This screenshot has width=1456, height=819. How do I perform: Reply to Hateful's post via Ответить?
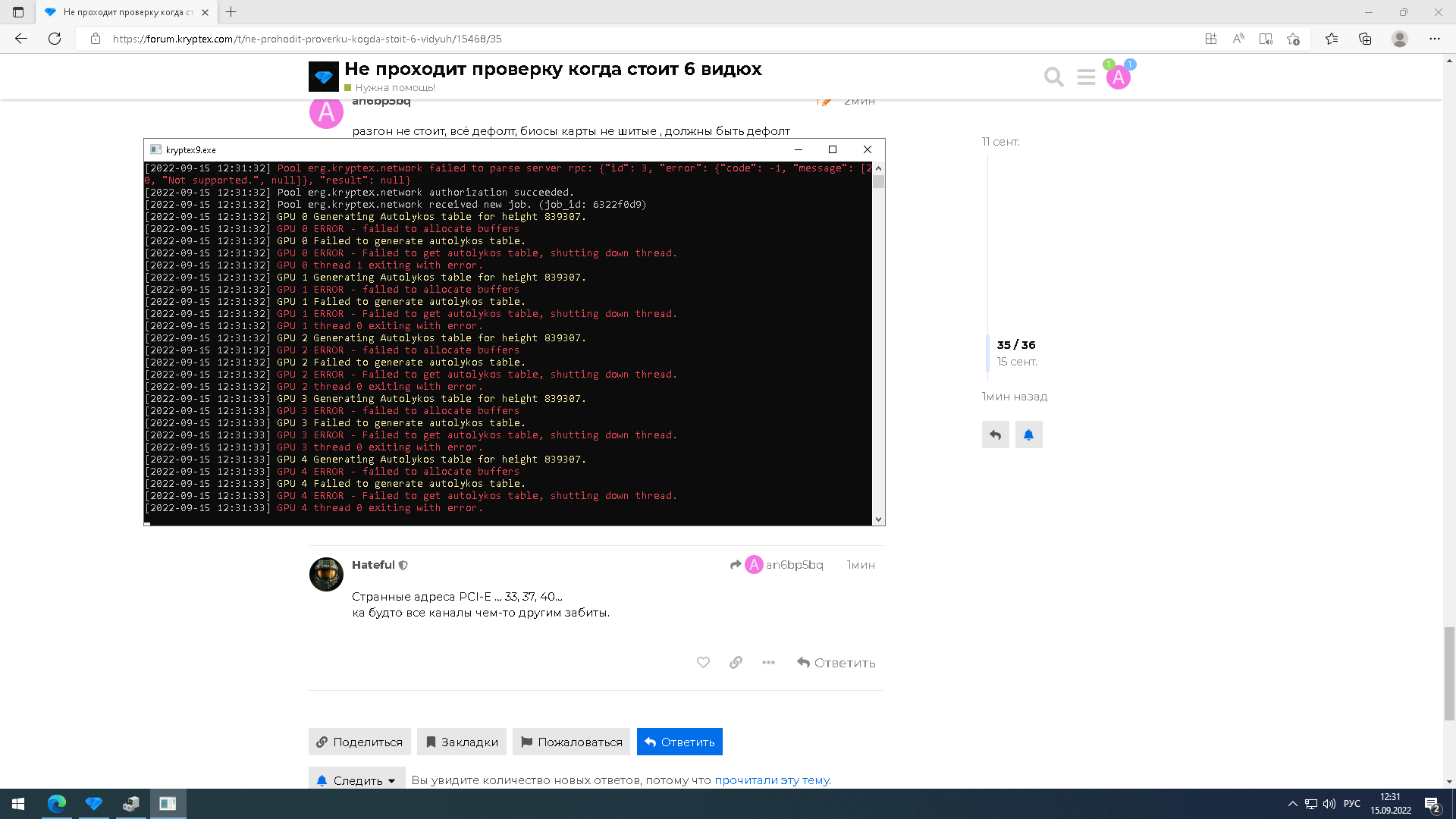(836, 663)
